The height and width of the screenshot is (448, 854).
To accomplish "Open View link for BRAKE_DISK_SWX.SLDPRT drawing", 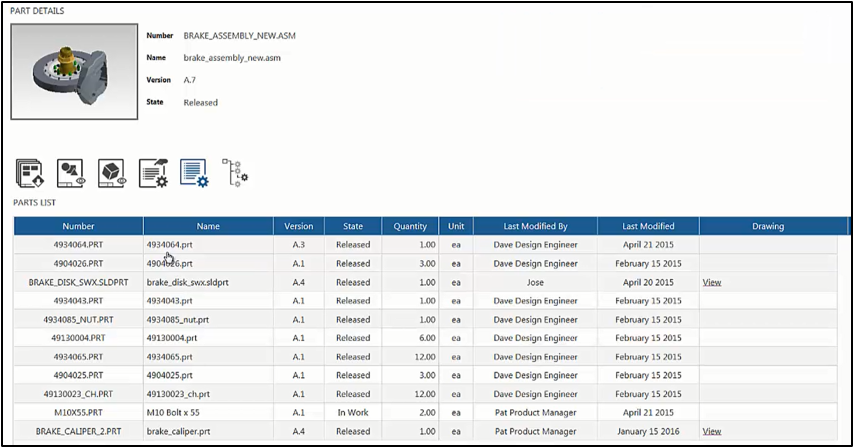I will click(712, 283).
